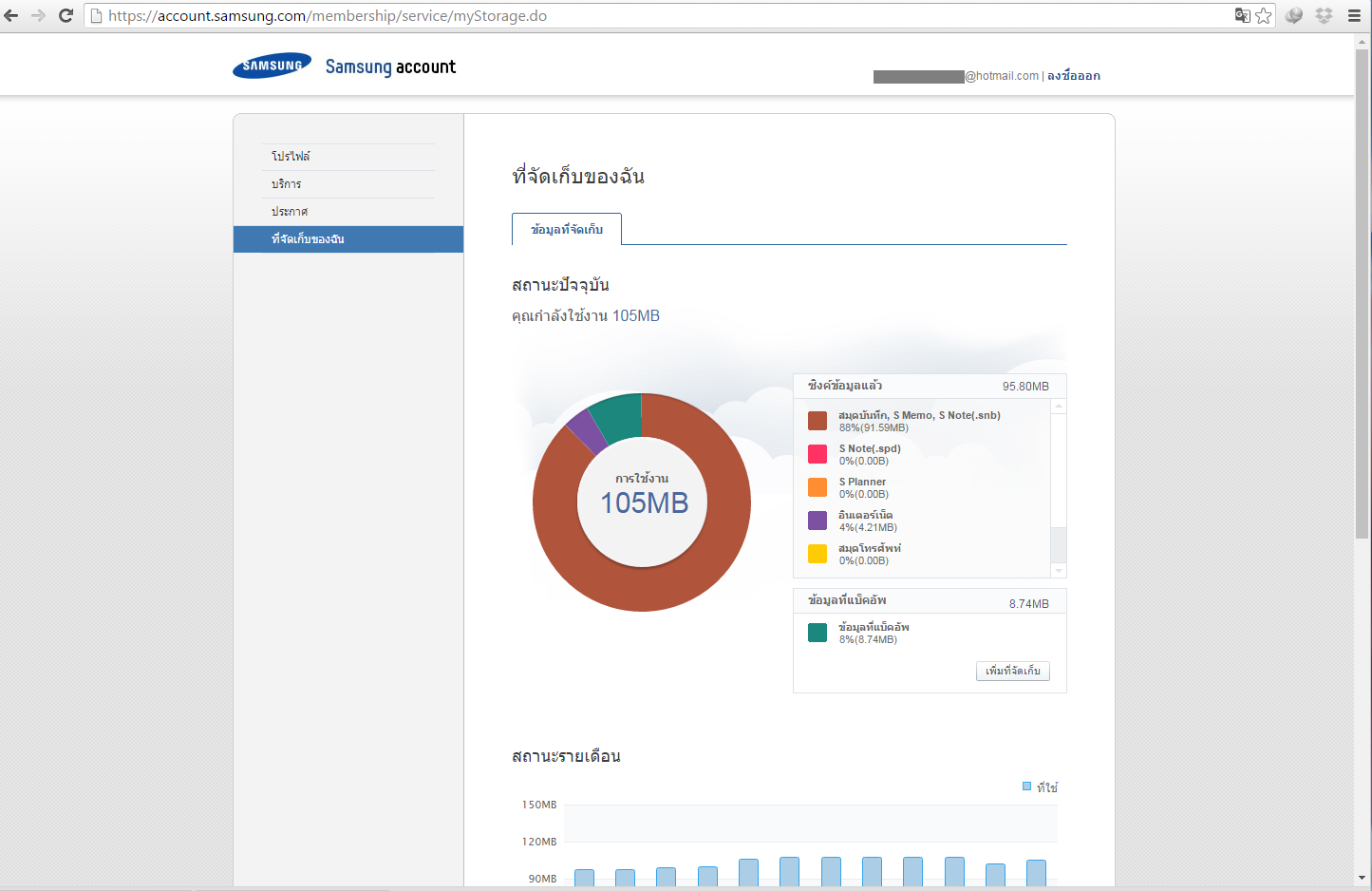Click the page scrollbar up arrow
This screenshot has width=1372, height=891.
(x=1363, y=42)
